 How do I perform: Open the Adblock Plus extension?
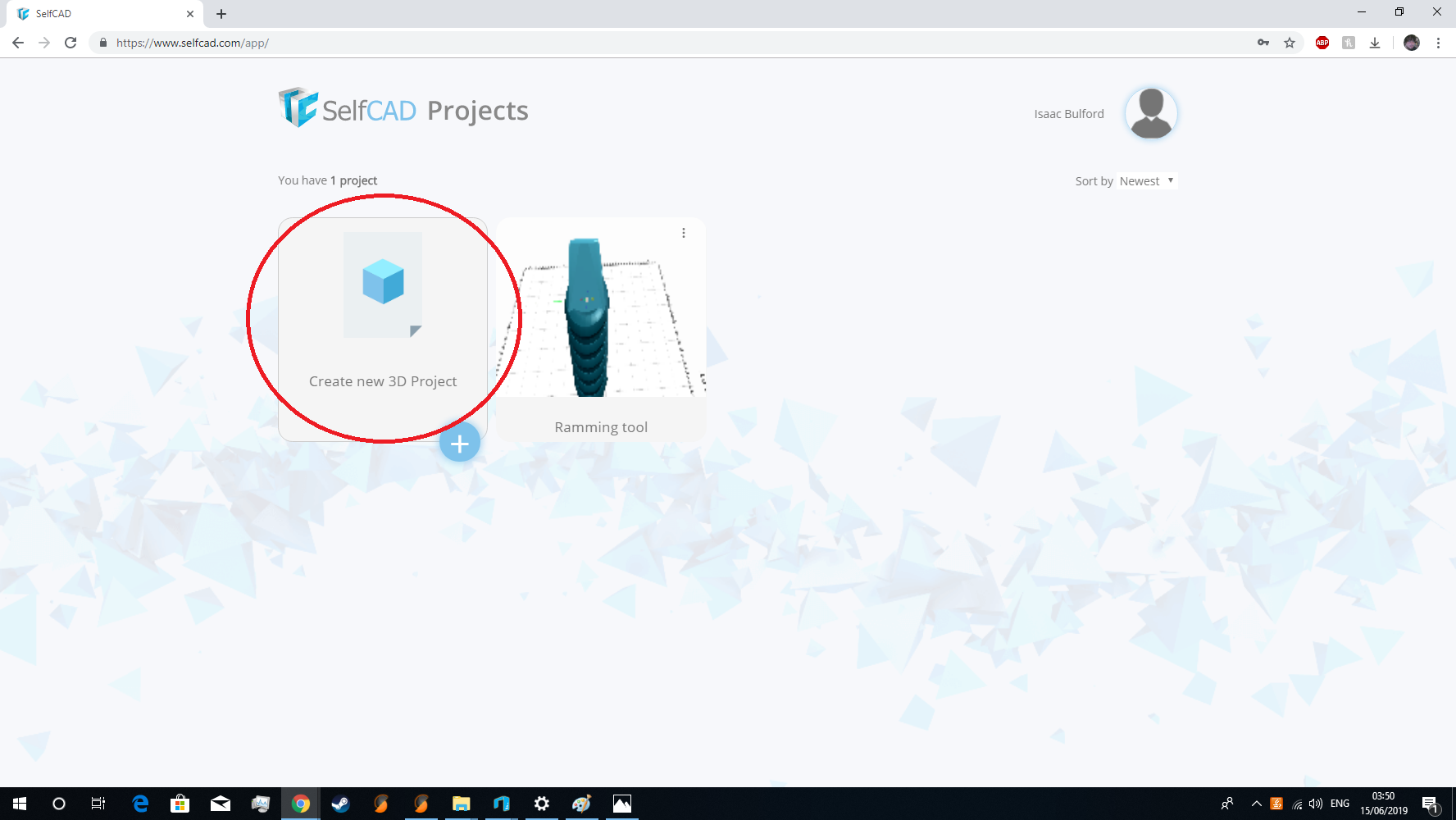point(1322,43)
